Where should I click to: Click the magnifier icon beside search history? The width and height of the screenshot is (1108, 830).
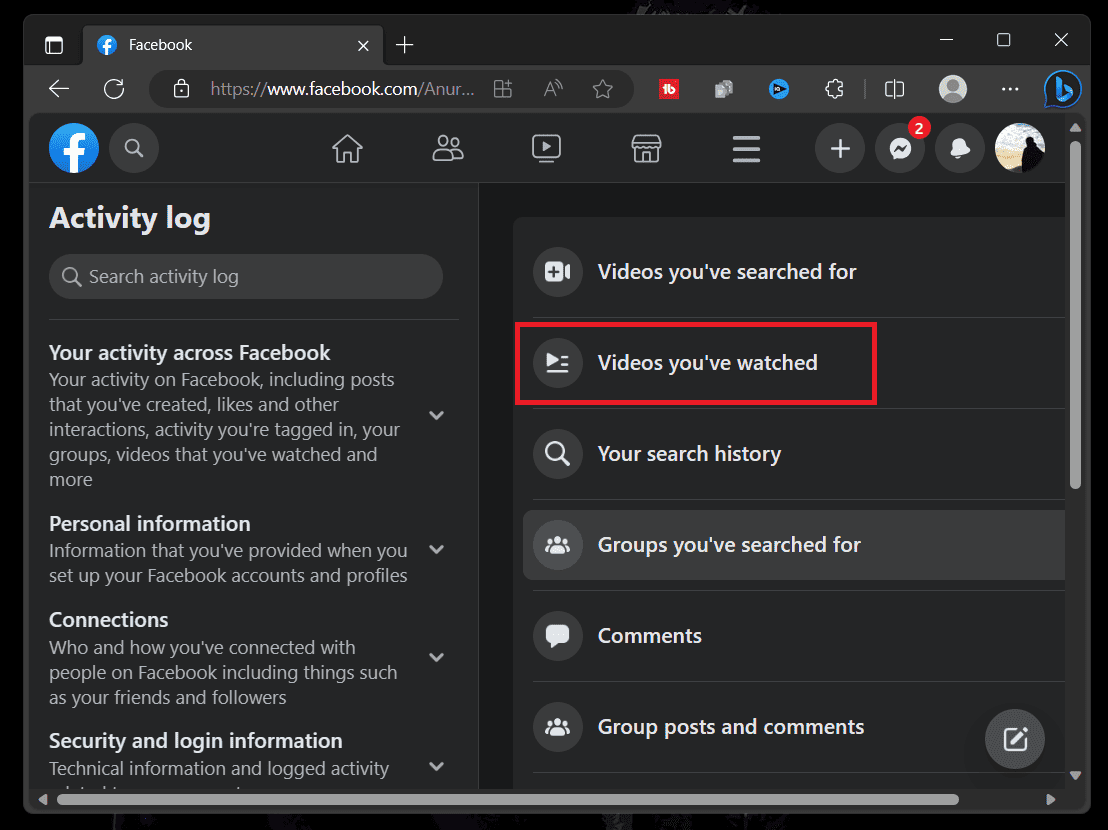point(558,453)
